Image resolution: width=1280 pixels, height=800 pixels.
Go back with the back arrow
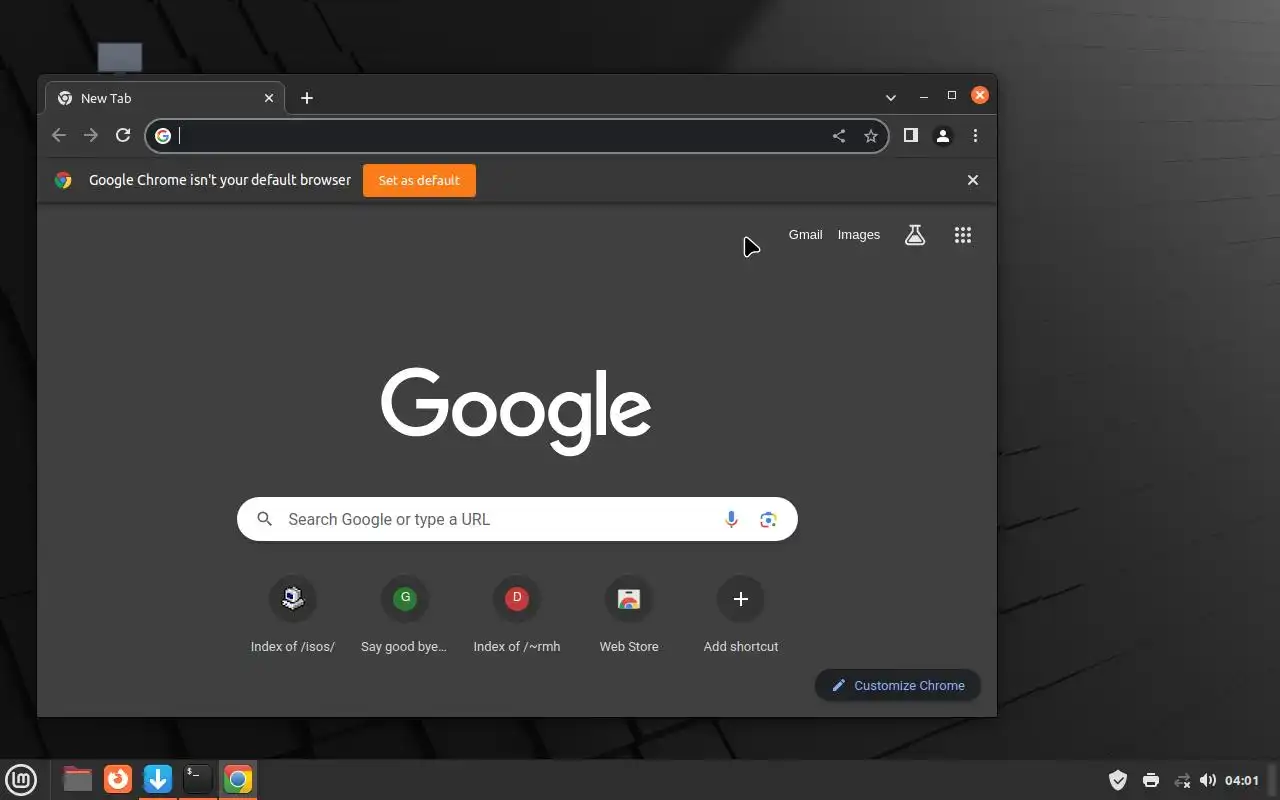click(x=59, y=135)
